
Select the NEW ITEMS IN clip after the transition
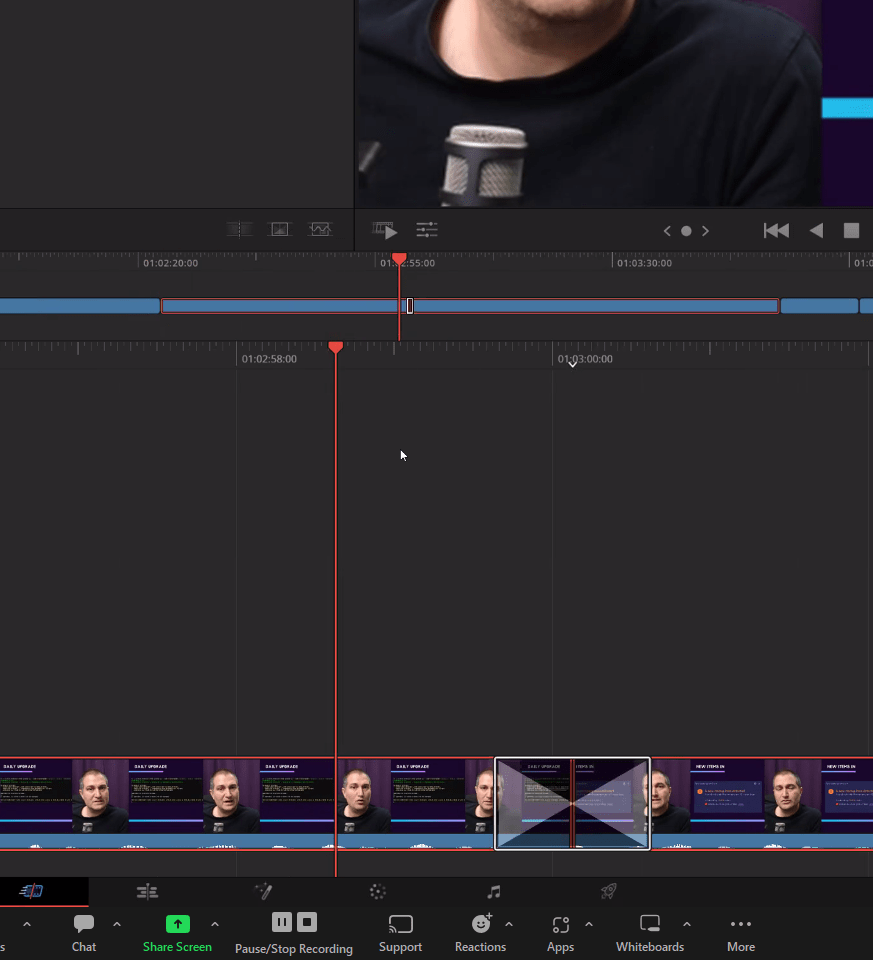coord(762,803)
